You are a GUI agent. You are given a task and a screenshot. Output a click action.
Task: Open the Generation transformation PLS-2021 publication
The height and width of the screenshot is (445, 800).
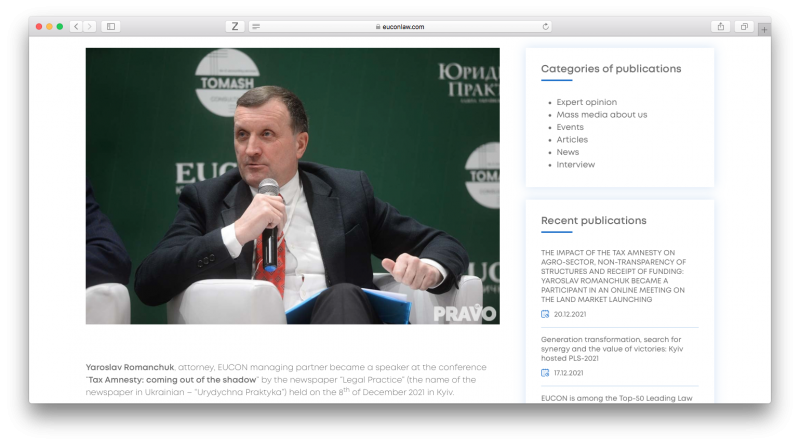click(612, 349)
